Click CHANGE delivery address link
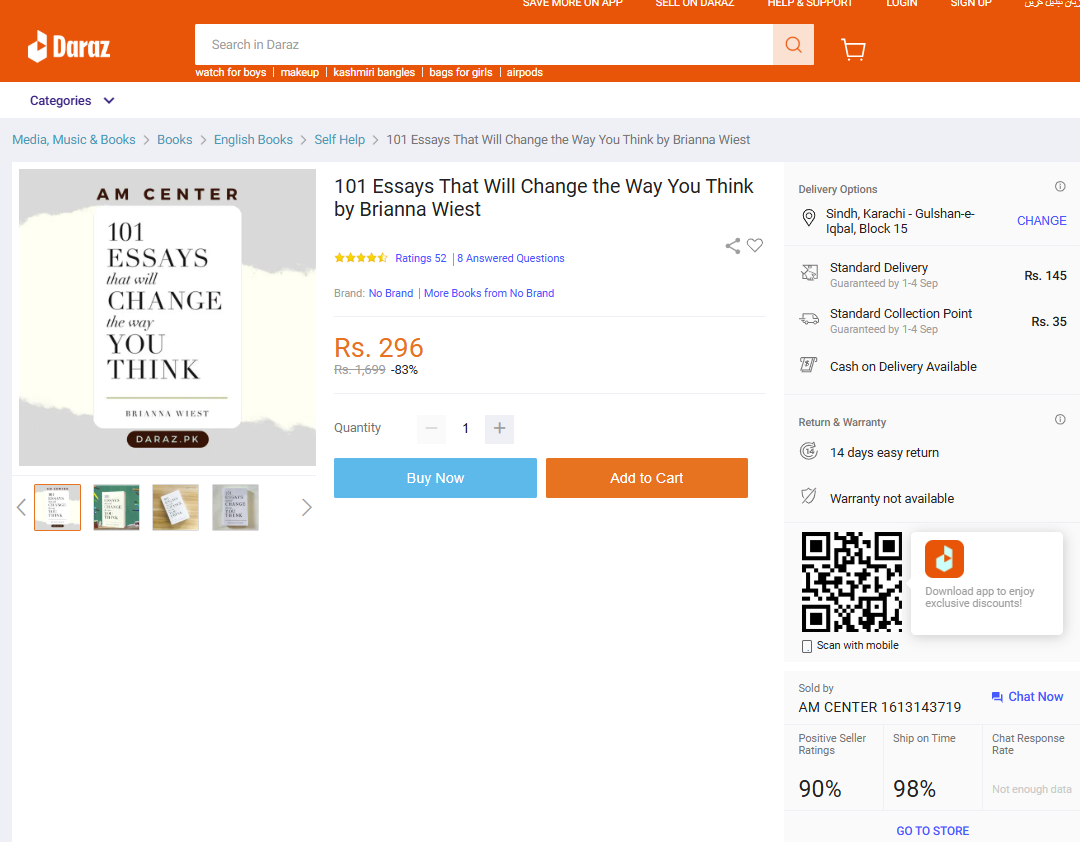The height and width of the screenshot is (842, 1080). coord(1041,220)
